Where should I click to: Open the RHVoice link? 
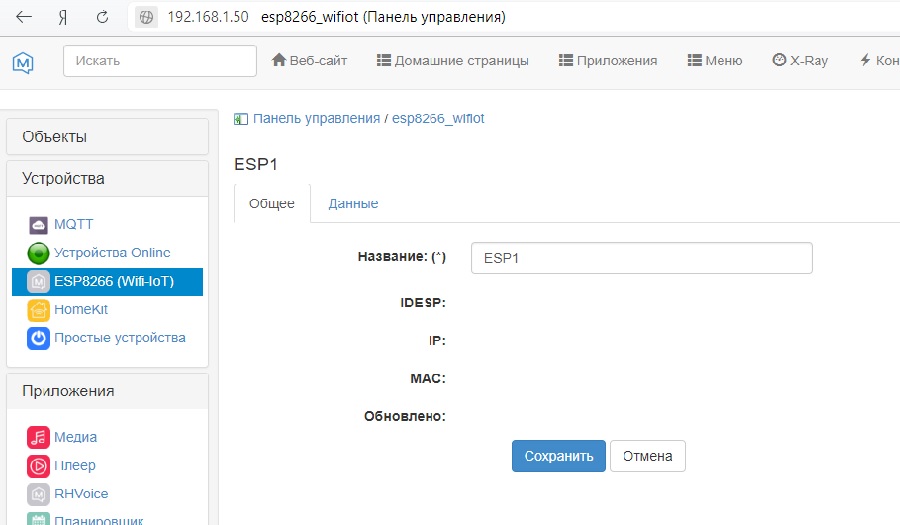(81, 493)
